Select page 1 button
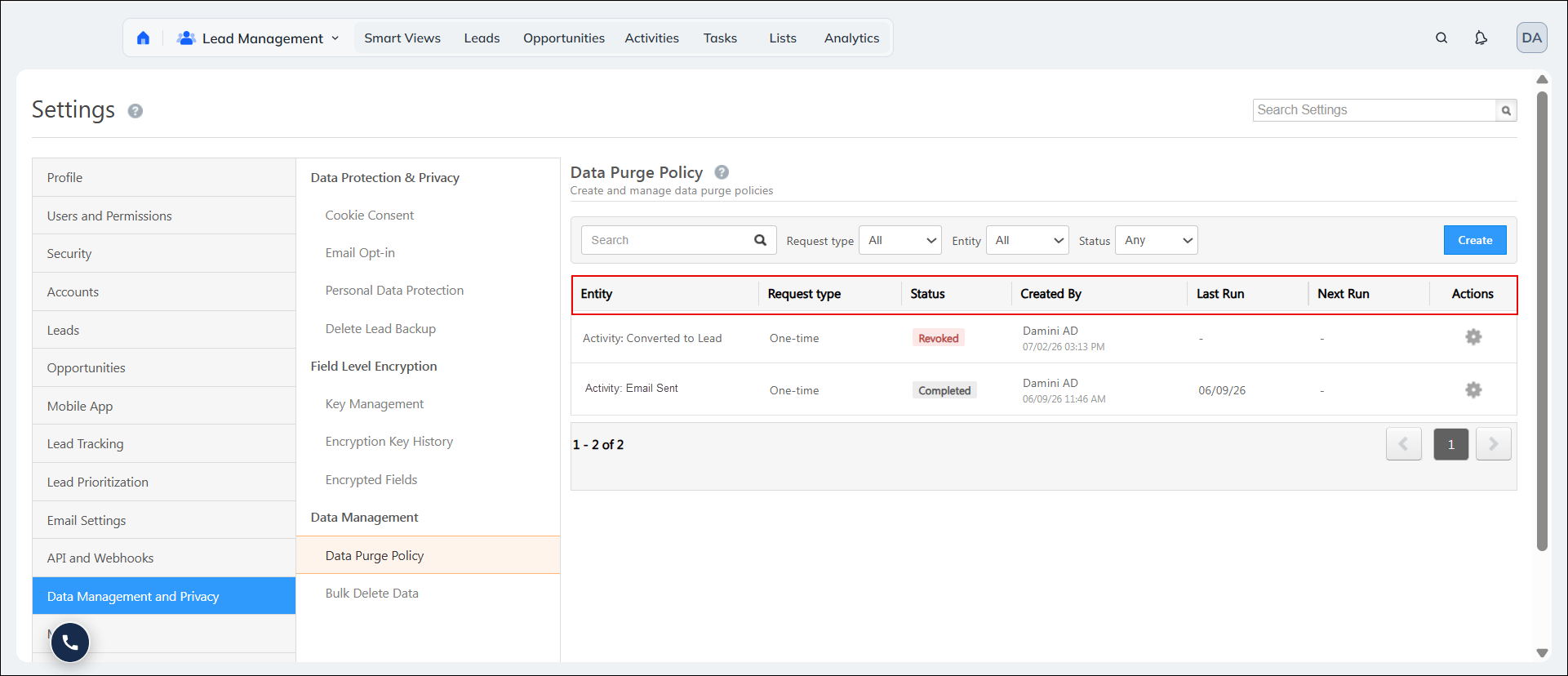The image size is (1568, 676). [x=1451, y=444]
